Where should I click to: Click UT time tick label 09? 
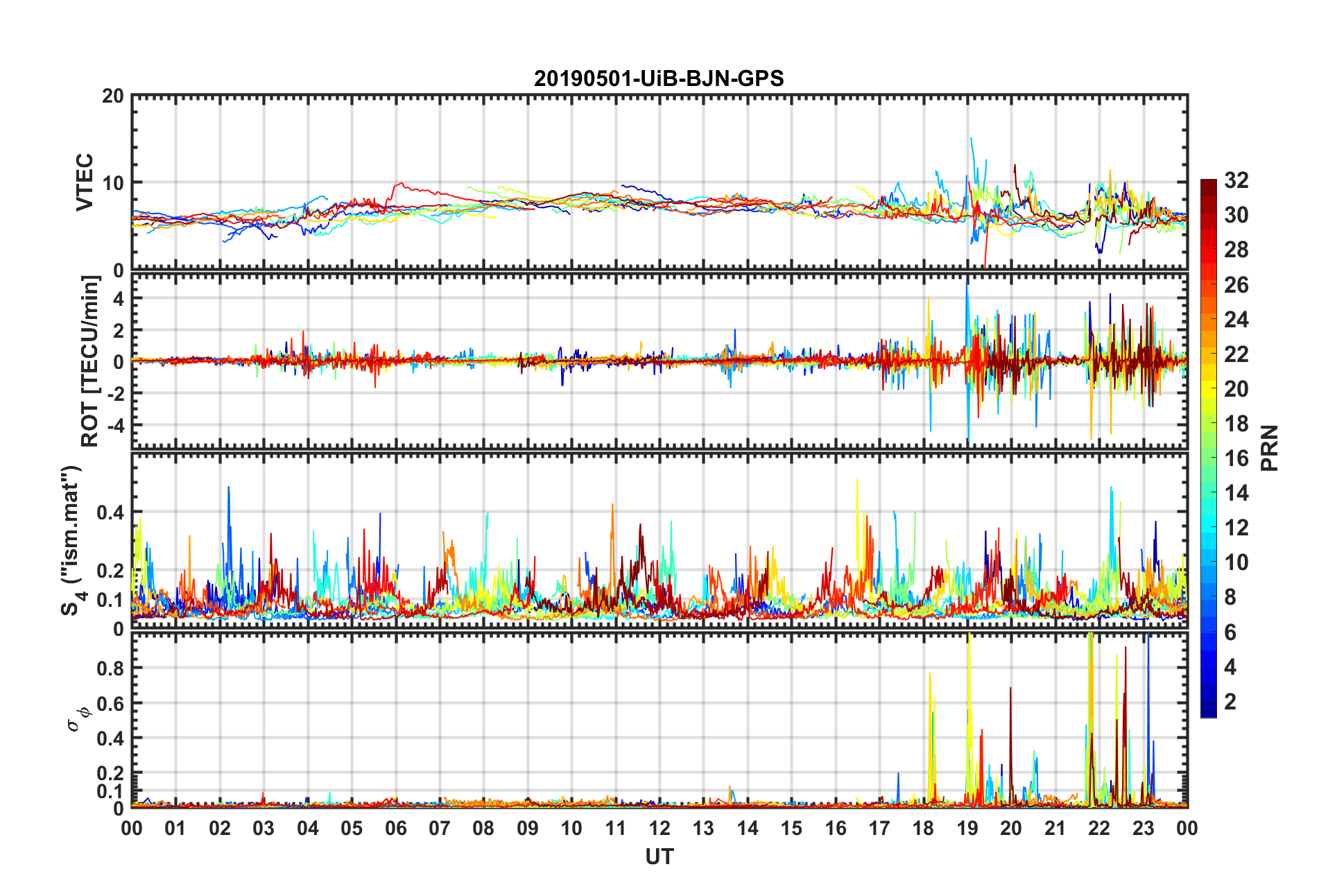pyautogui.click(x=528, y=829)
